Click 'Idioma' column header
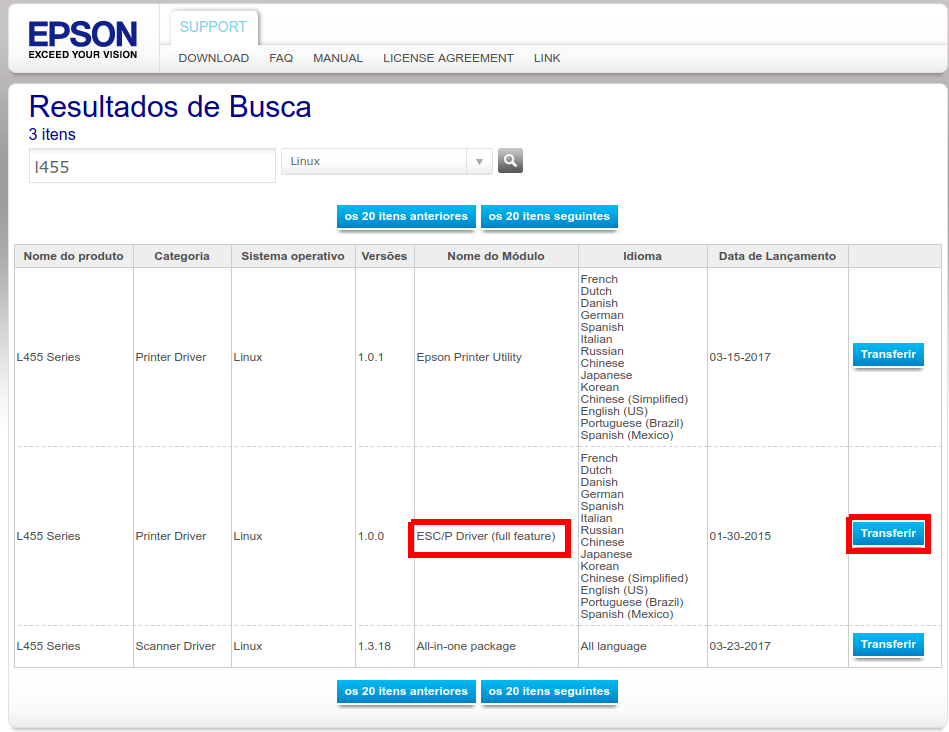This screenshot has width=949, height=732. tap(642, 256)
